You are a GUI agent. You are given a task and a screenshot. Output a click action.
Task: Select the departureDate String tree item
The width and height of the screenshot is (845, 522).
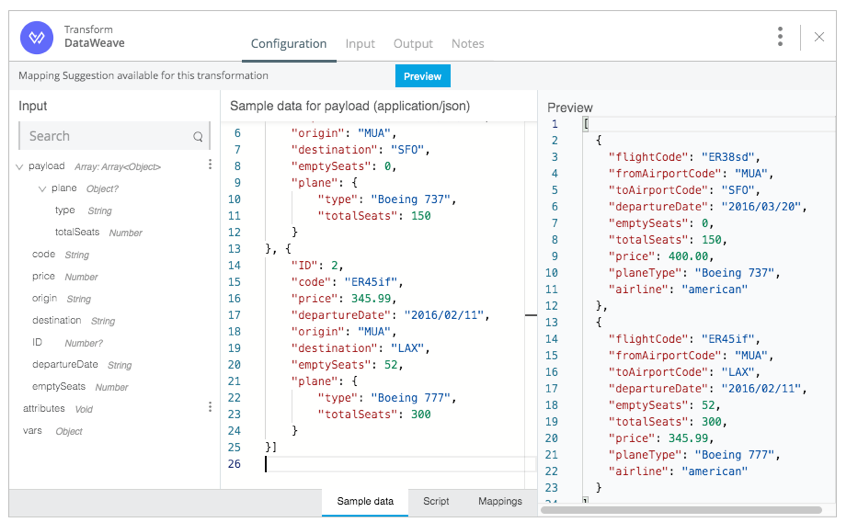click(82, 365)
